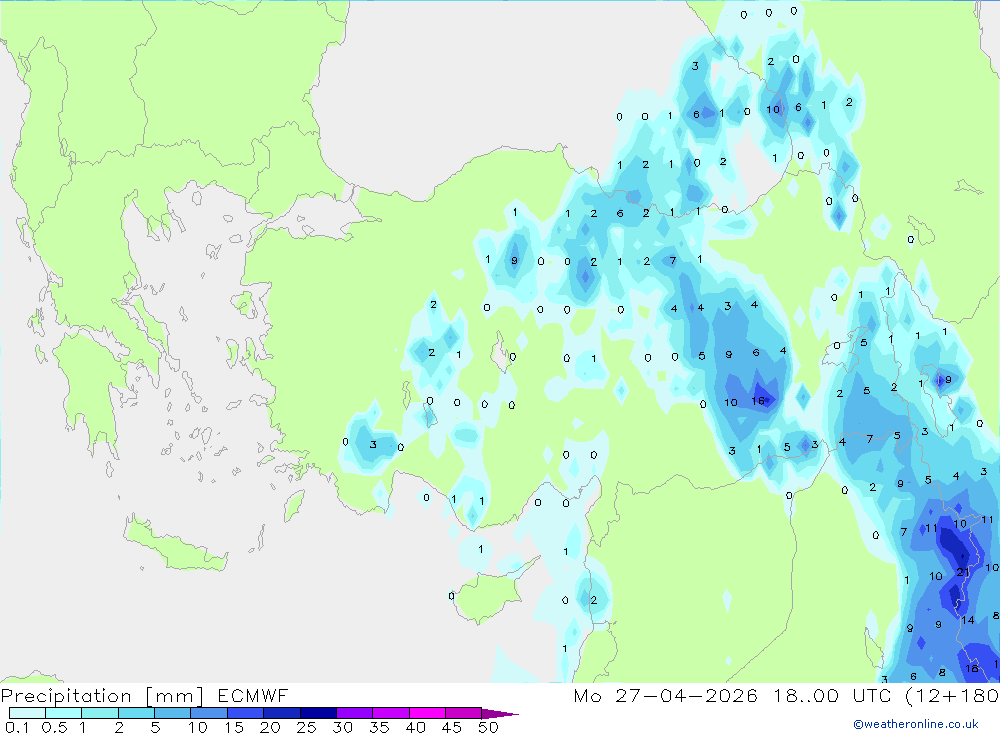Click the 'ECMWF' model label
This screenshot has height=733, width=1000.
[x=253, y=695]
